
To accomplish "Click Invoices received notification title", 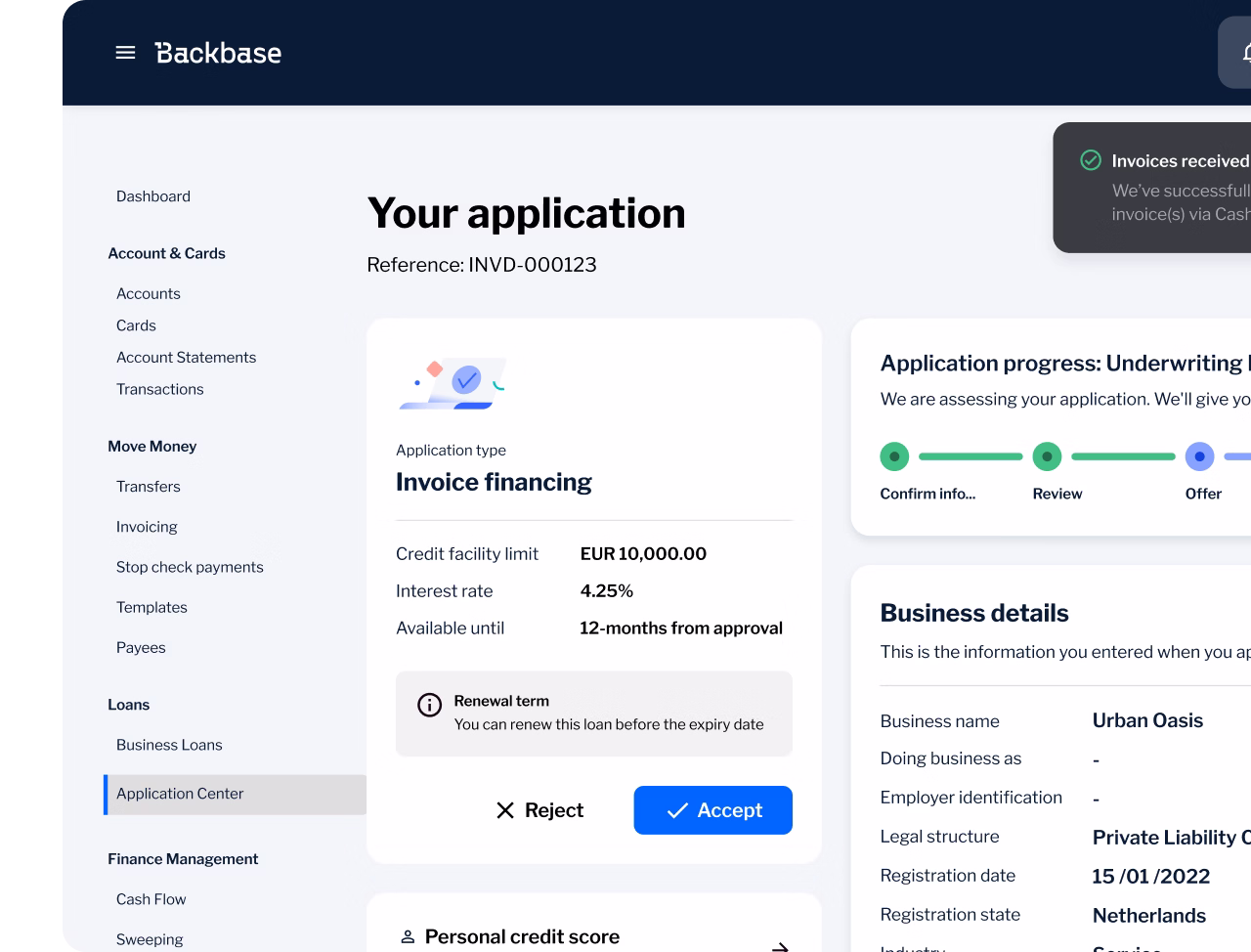I will (x=1181, y=161).
